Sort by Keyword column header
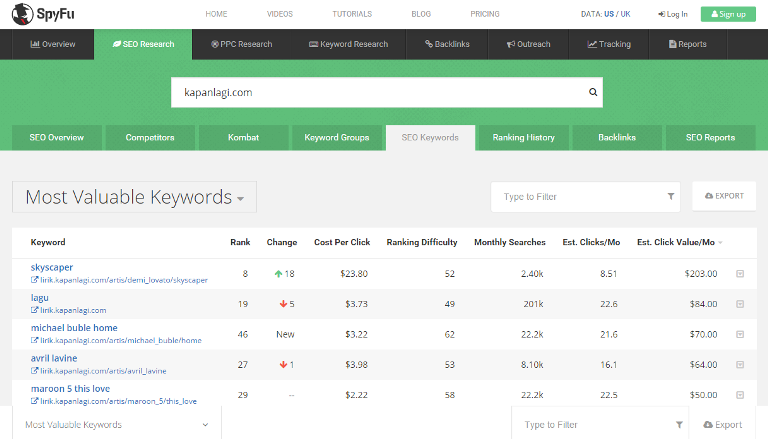This screenshot has height=439, width=768. [48, 242]
